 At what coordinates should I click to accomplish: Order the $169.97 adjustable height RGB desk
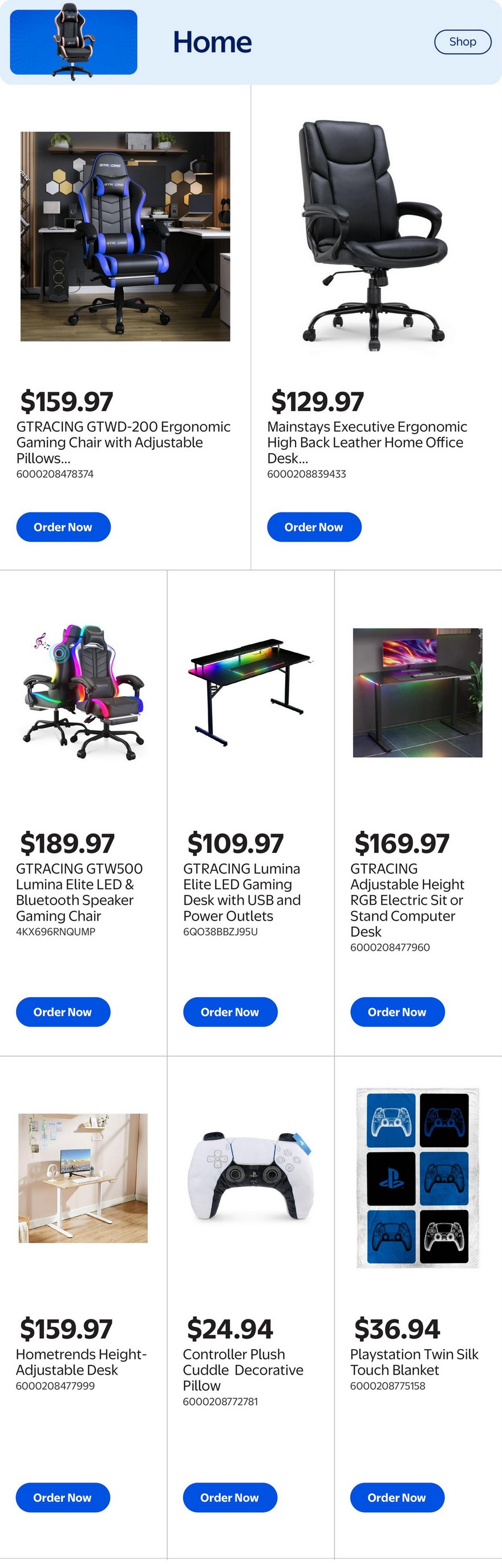(397, 1012)
